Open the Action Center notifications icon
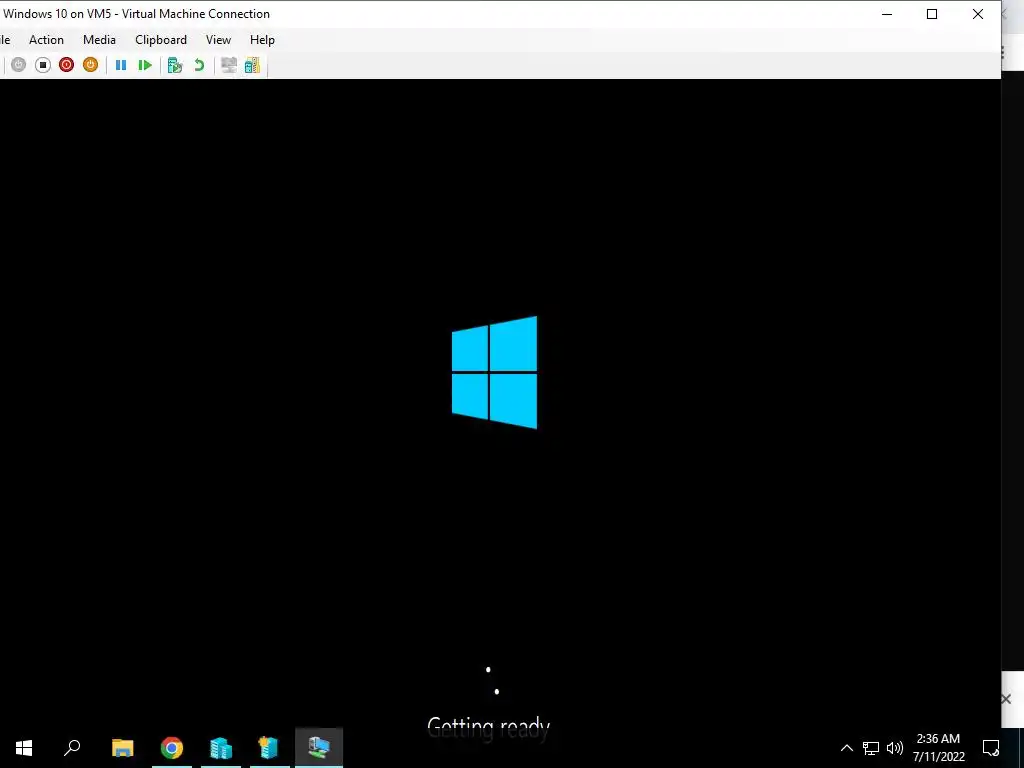The height and width of the screenshot is (768, 1024). [x=991, y=748]
